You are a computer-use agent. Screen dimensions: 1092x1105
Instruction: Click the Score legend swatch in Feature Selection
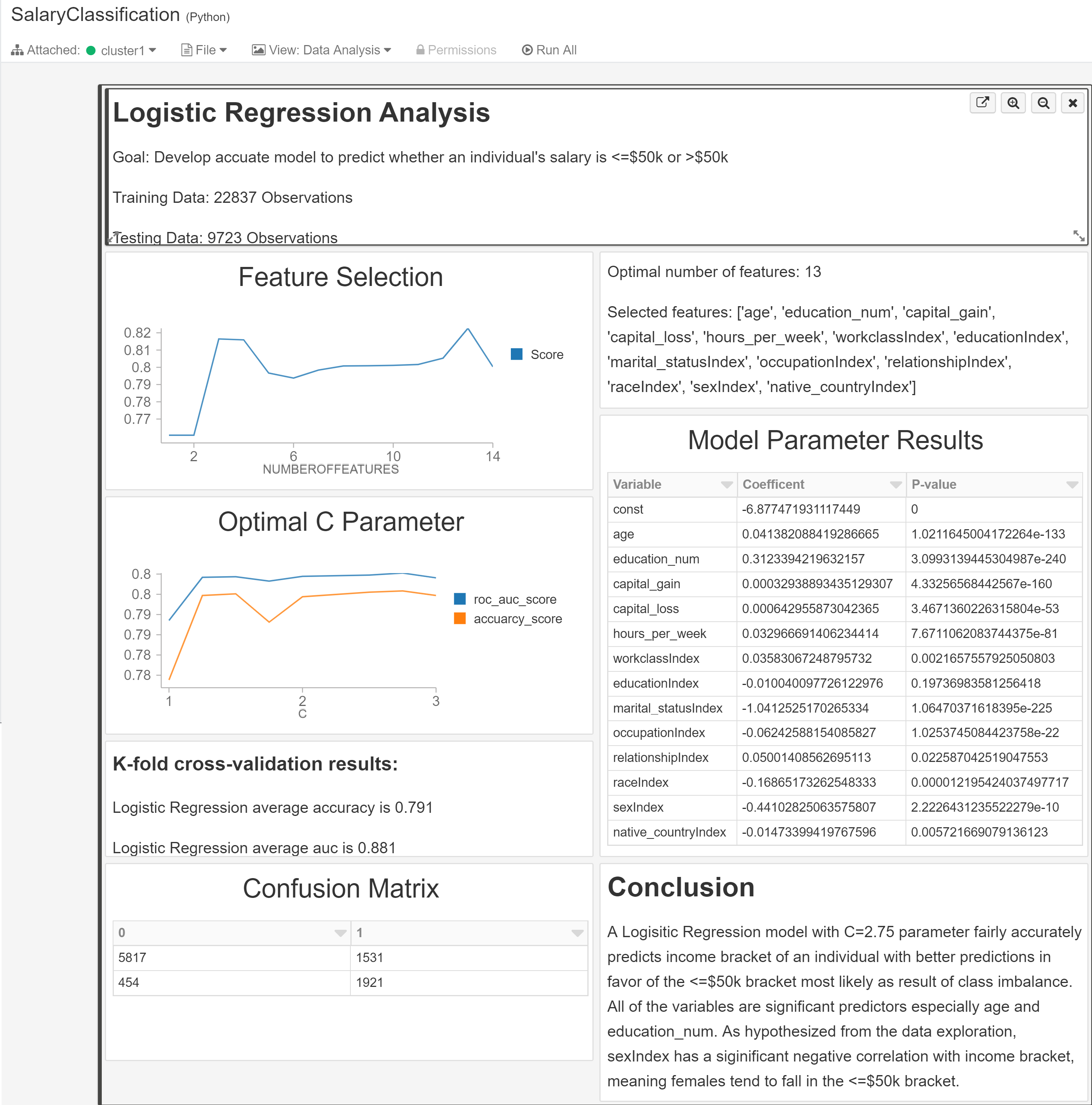[x=516, y=354]
